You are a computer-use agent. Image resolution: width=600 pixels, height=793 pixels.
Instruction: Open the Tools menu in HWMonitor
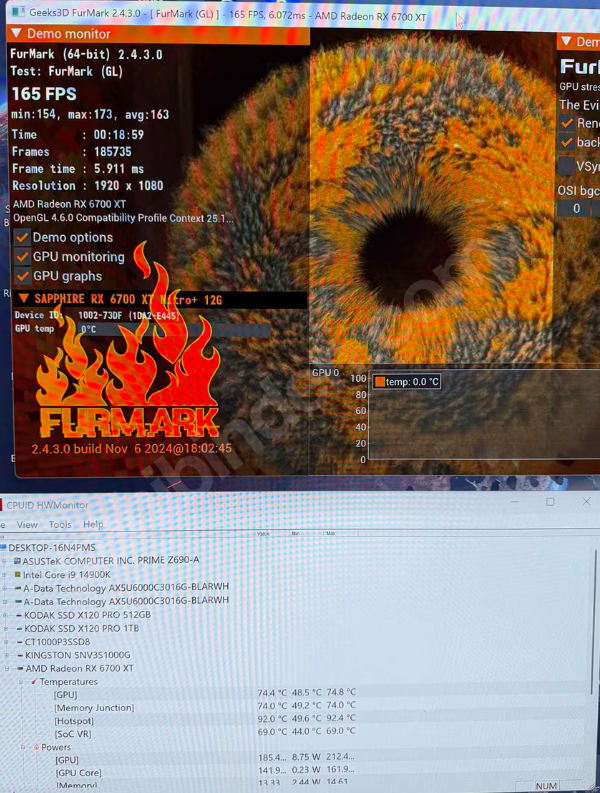coord(60,524)
